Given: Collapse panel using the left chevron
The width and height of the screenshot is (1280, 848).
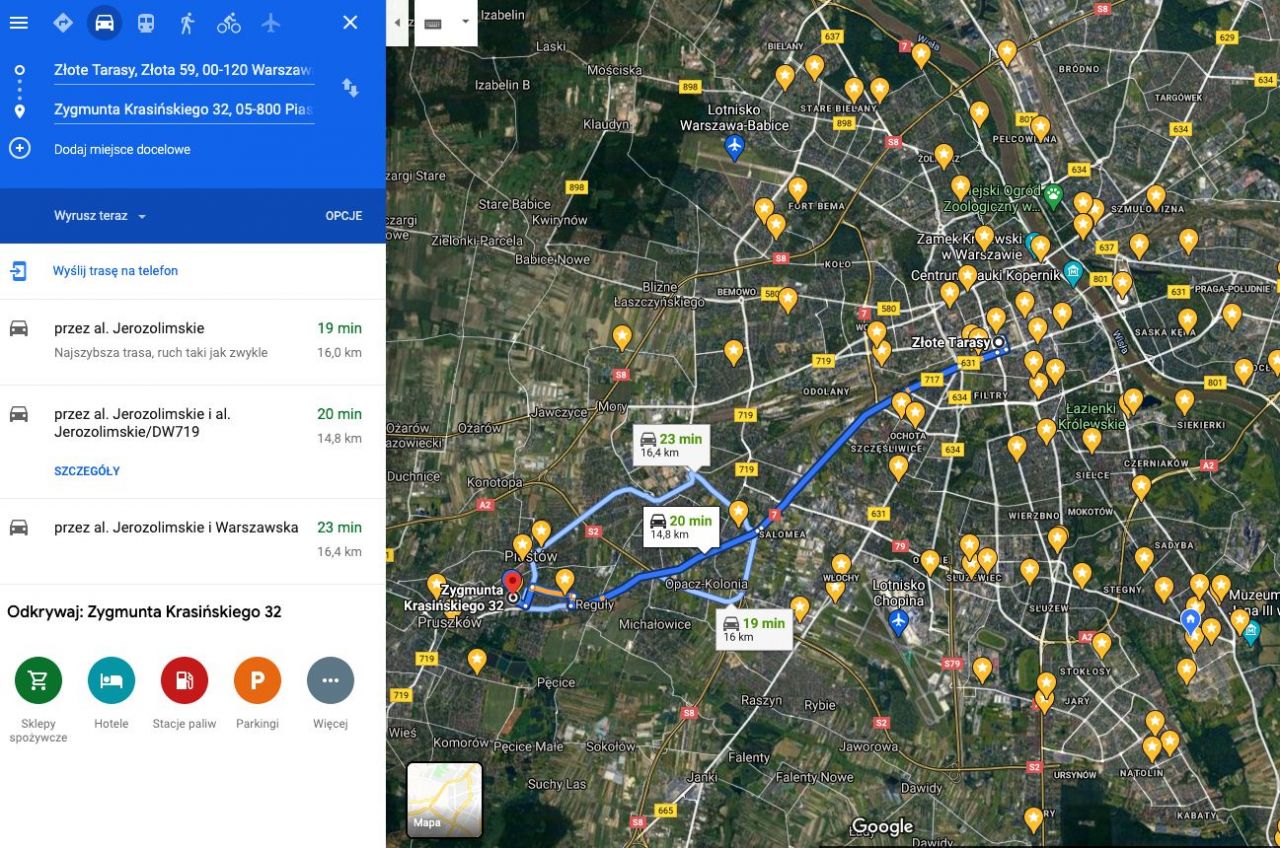Looking at the screenshot, I should 399,22.
